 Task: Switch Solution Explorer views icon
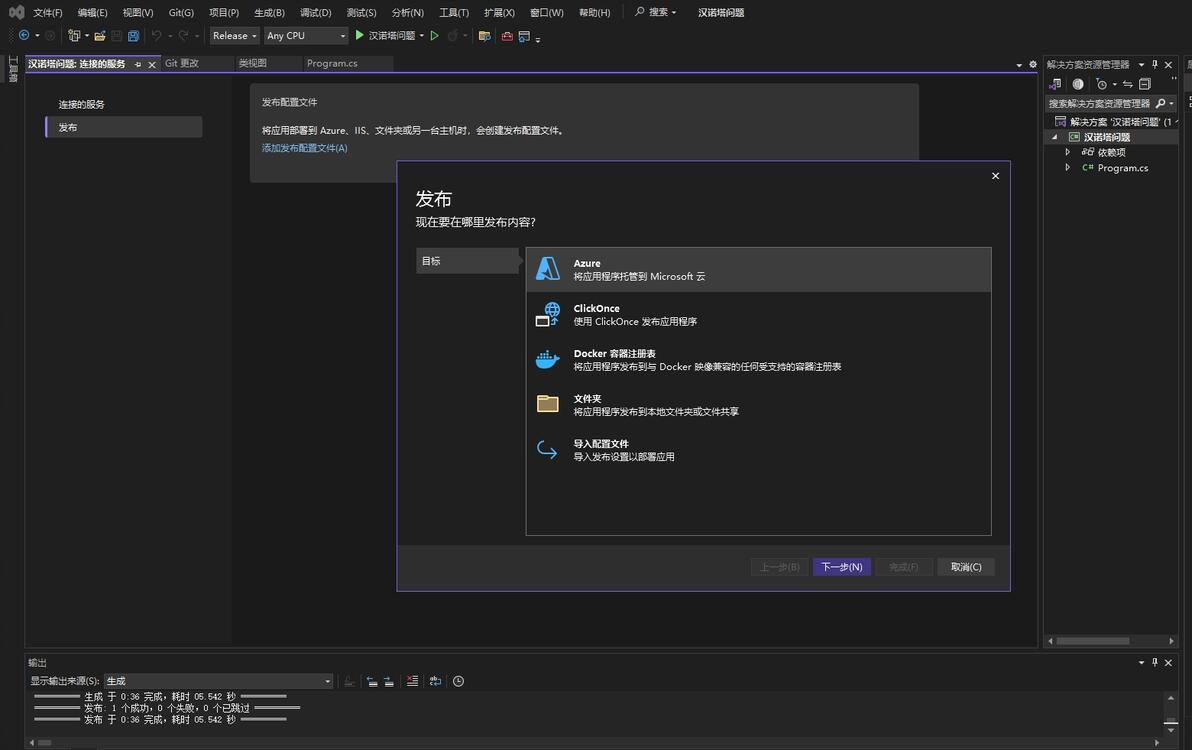tap(1055, 84)
